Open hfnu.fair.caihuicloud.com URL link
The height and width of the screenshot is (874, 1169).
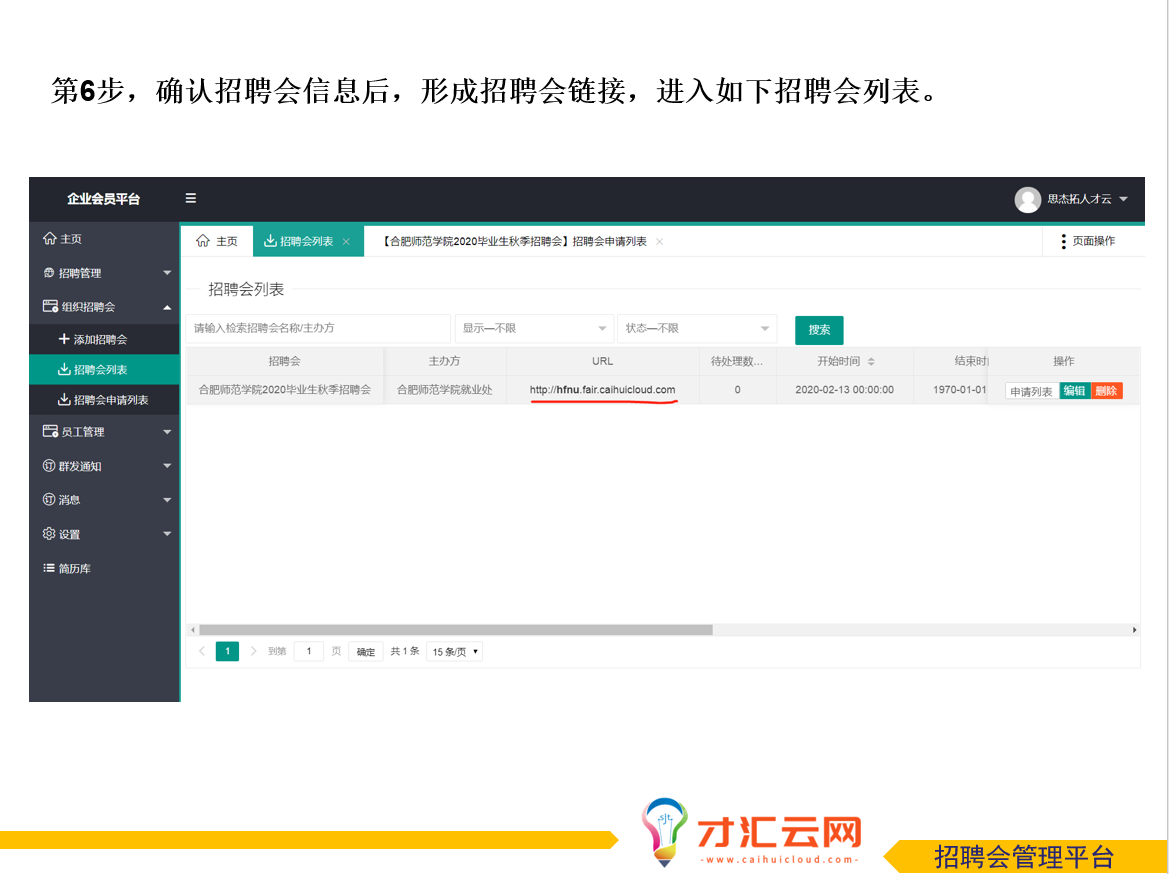602,390
